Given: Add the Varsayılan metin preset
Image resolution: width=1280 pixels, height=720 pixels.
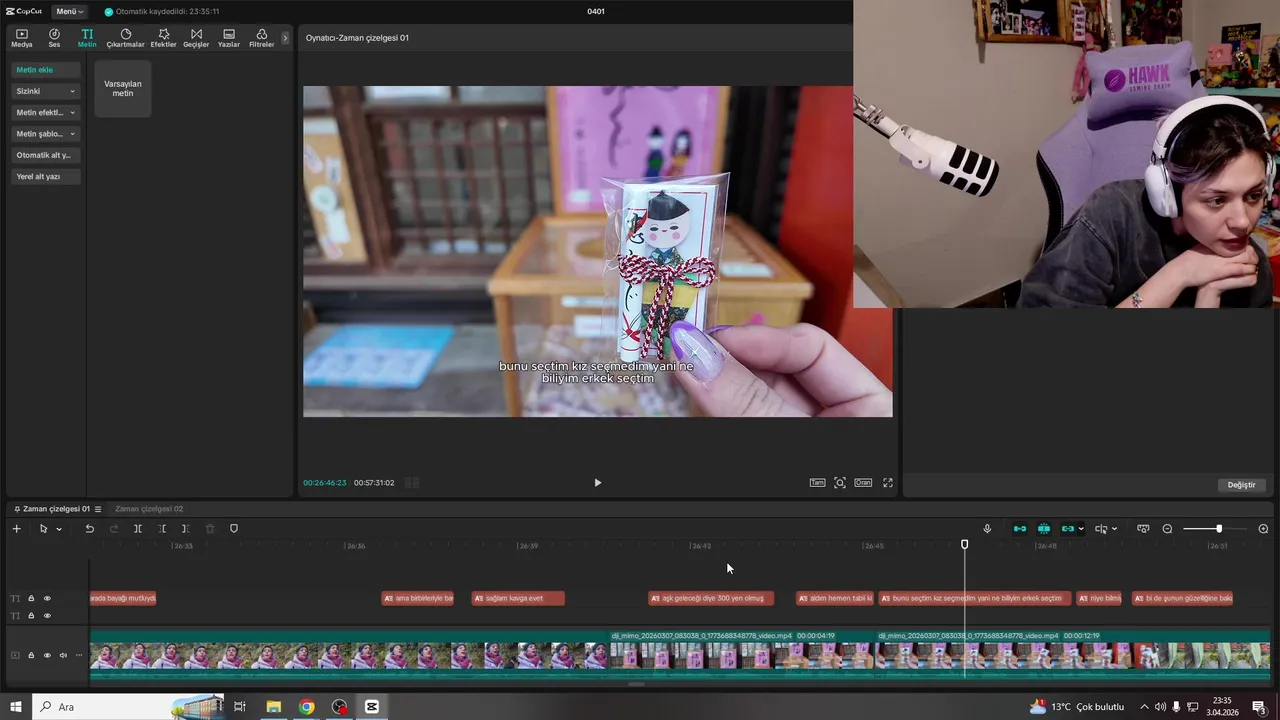Looking at the screenshot, I should (x=123, y=88).
